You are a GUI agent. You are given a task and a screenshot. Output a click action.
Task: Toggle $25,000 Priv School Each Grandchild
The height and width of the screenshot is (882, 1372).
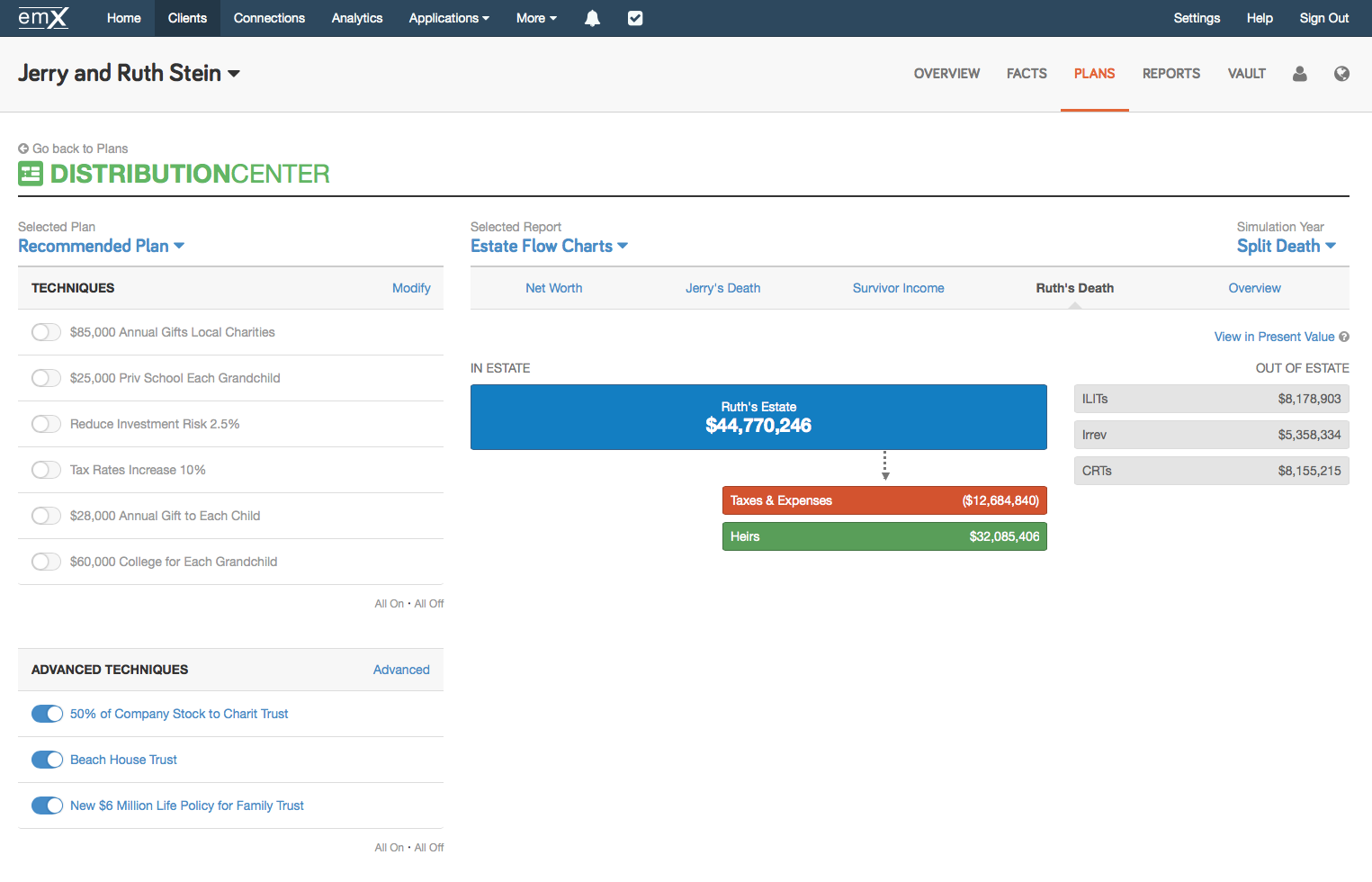coord(46,378)
